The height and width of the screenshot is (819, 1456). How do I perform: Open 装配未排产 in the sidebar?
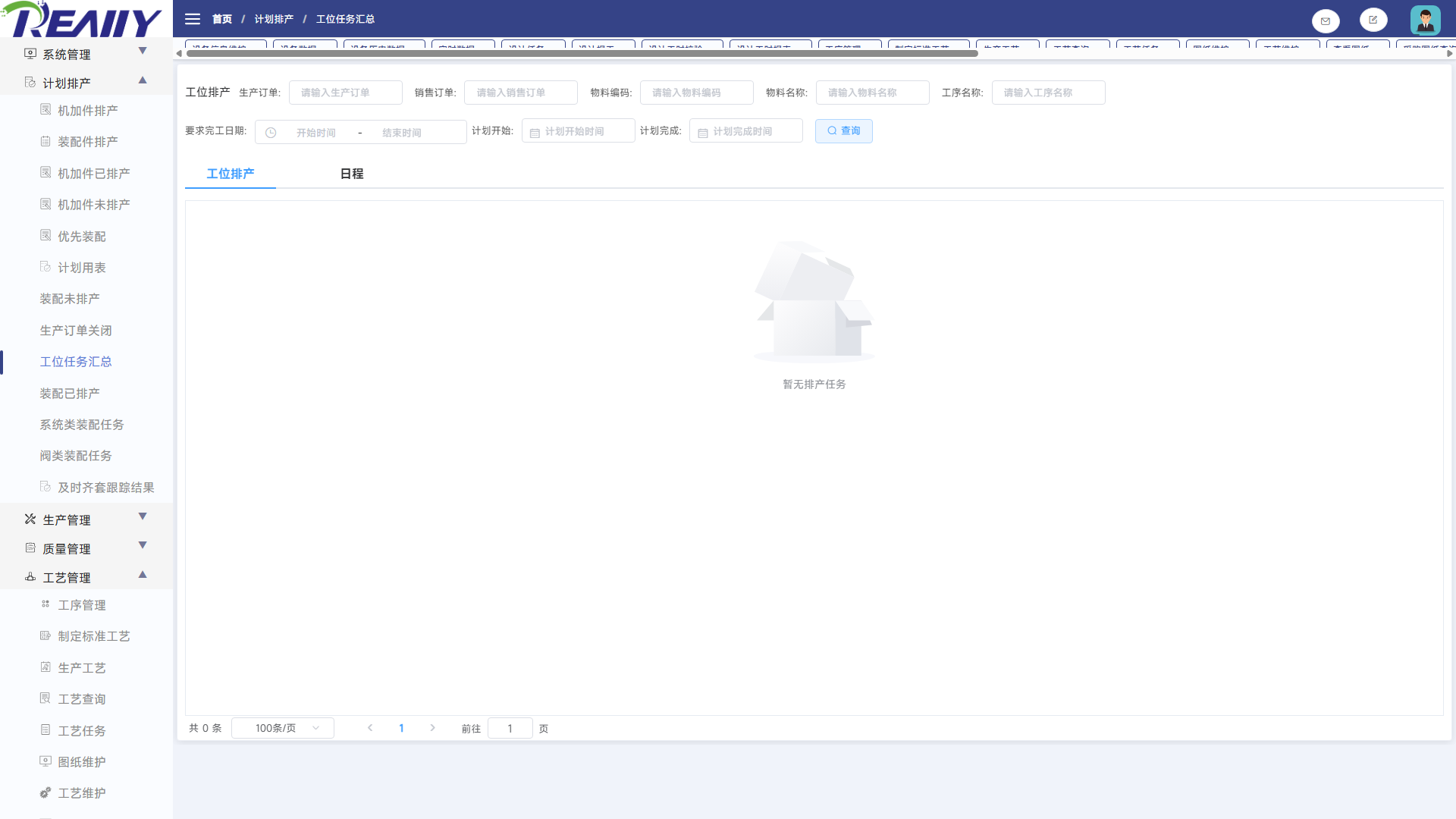70,299
